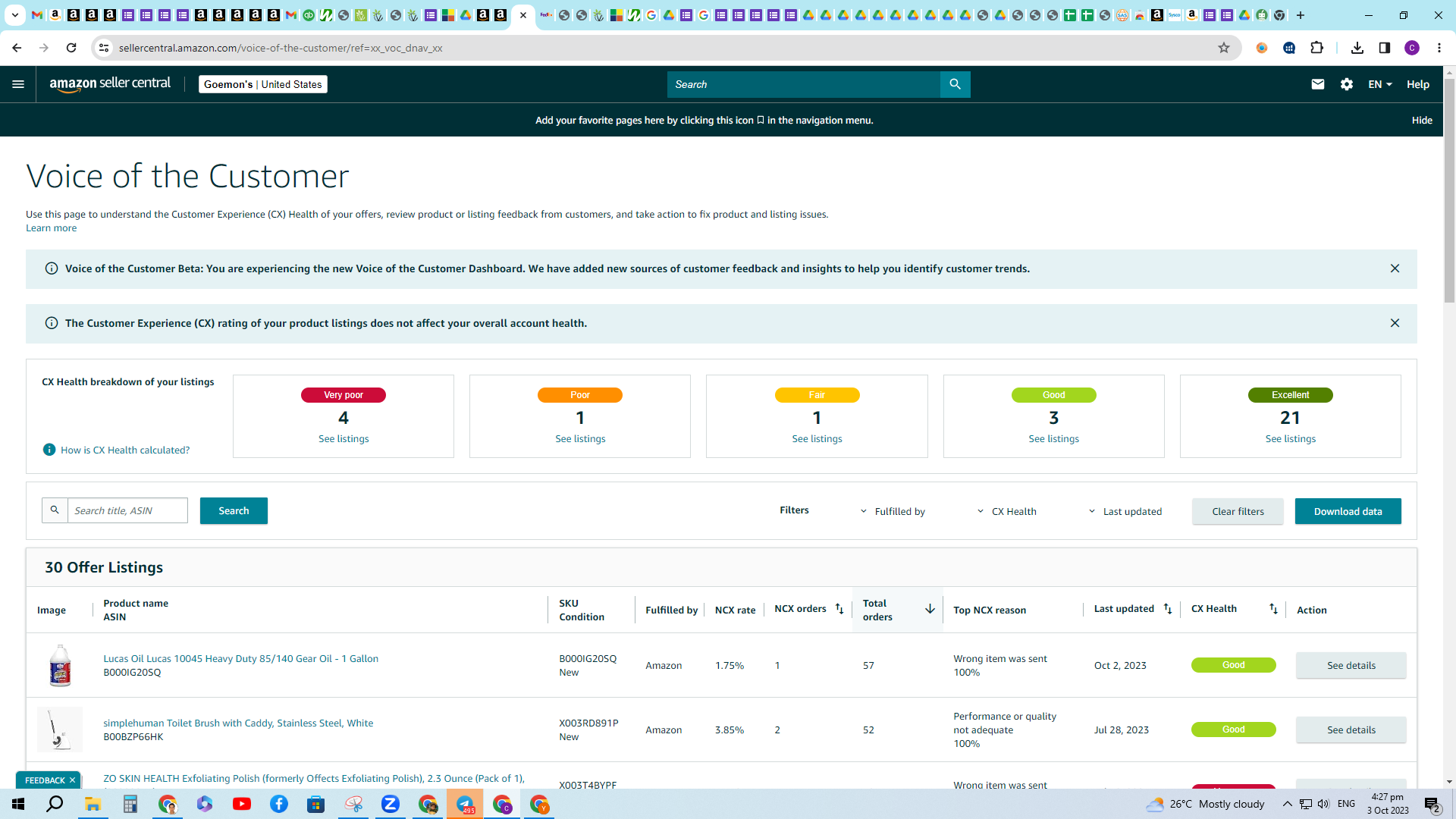Image resolution: width=1456 pixels, height=819 pixels.
Task: Open the Windows notification center
Action: [1432, 805]
